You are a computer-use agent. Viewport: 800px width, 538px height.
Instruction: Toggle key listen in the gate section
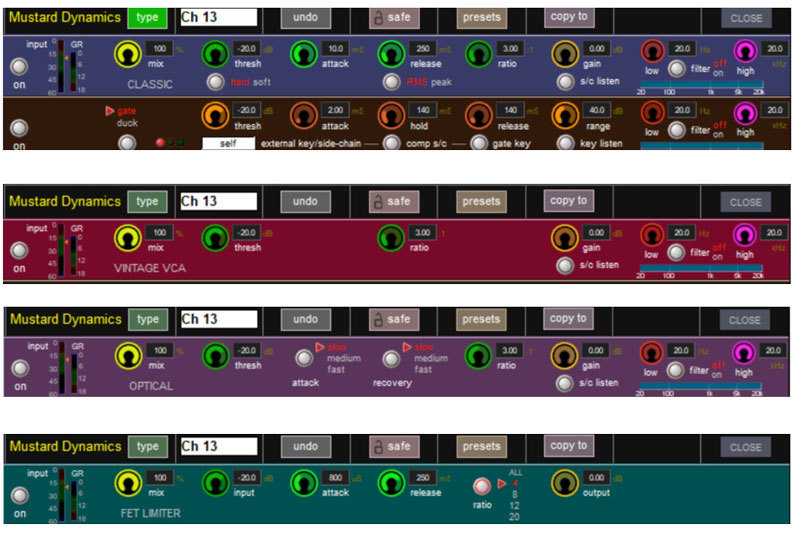pyautogui.click(x=565, y=143)
